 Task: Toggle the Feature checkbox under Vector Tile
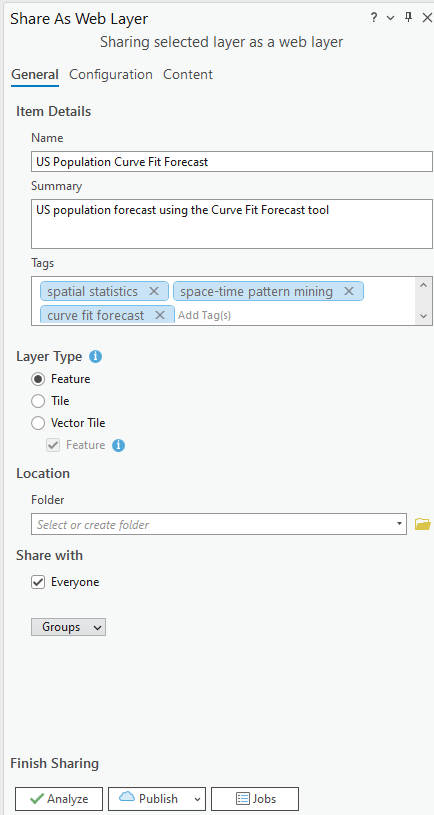[53, 445]
